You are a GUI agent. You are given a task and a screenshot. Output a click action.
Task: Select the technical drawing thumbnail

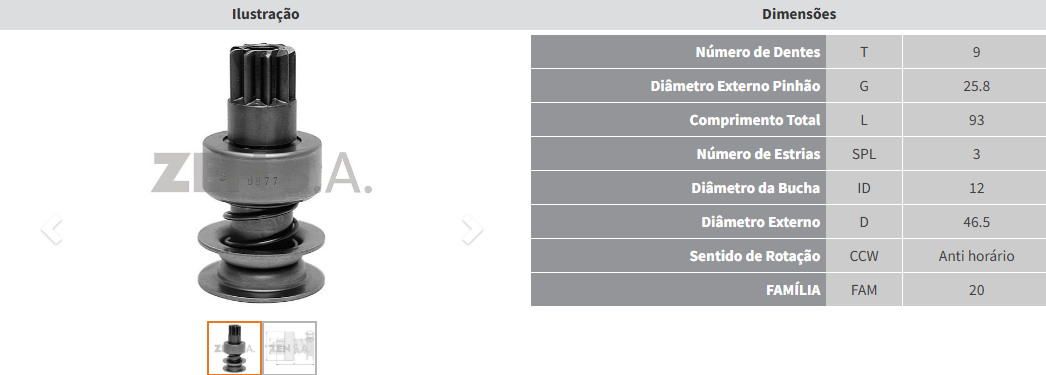pyautogui.click(x=290, y=348)
